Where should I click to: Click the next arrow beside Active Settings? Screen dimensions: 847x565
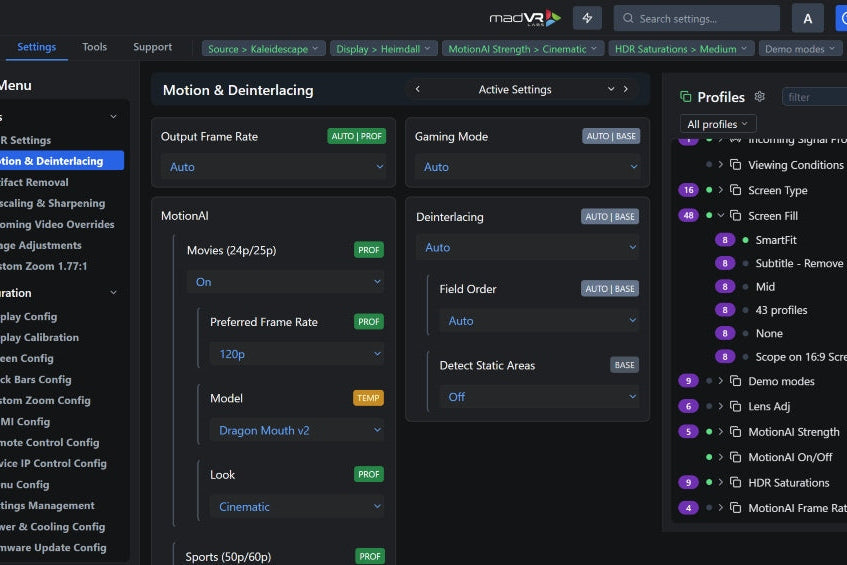[x=627, y=89]
